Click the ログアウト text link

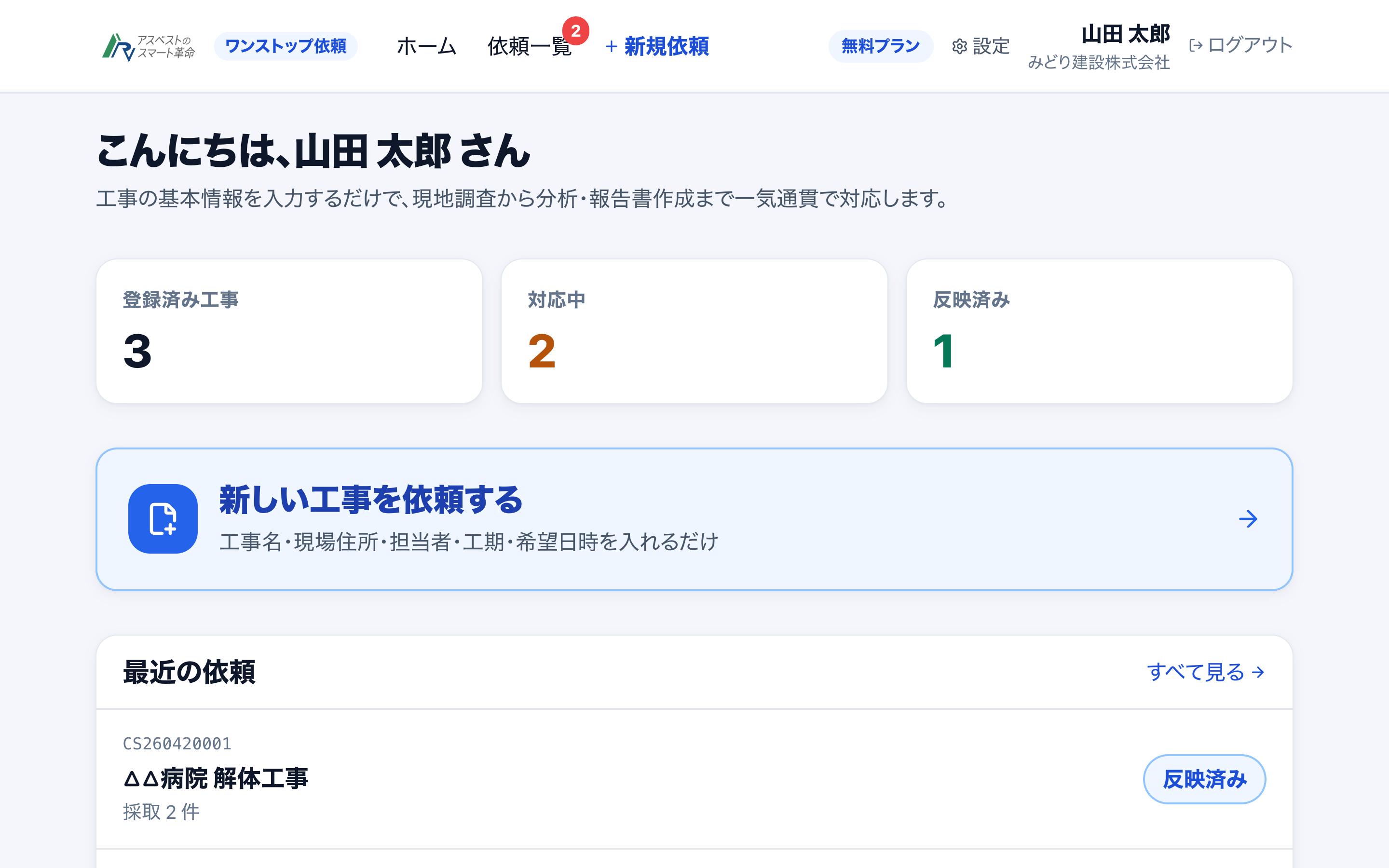pyautogui.click(x=1250, y=45)
